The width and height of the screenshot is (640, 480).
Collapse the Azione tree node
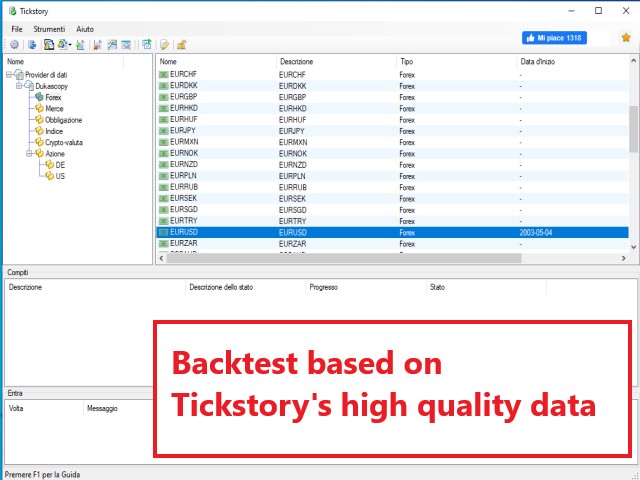pos(29,153)
